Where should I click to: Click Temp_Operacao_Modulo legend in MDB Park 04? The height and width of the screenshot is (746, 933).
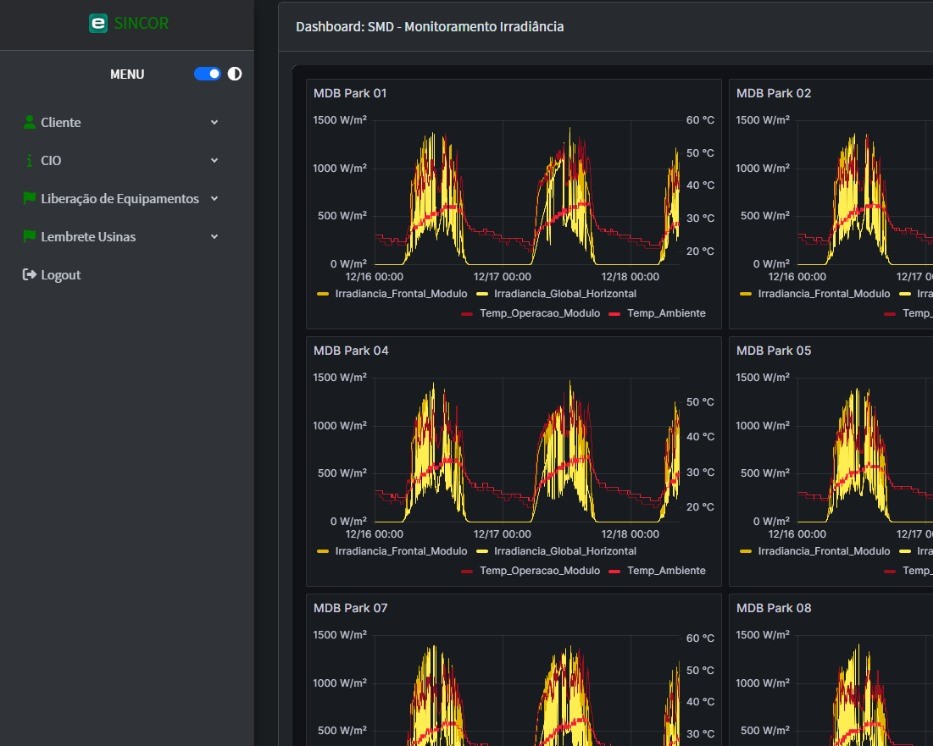(x=539, y=571)
